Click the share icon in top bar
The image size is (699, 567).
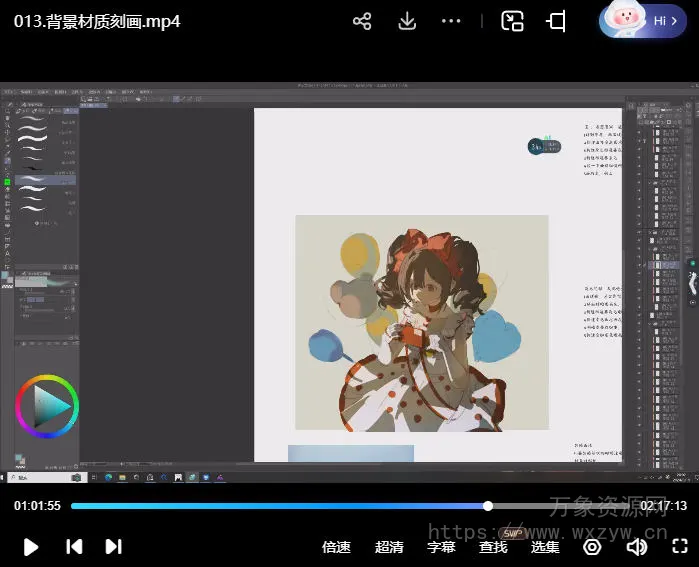click(362, 21)
